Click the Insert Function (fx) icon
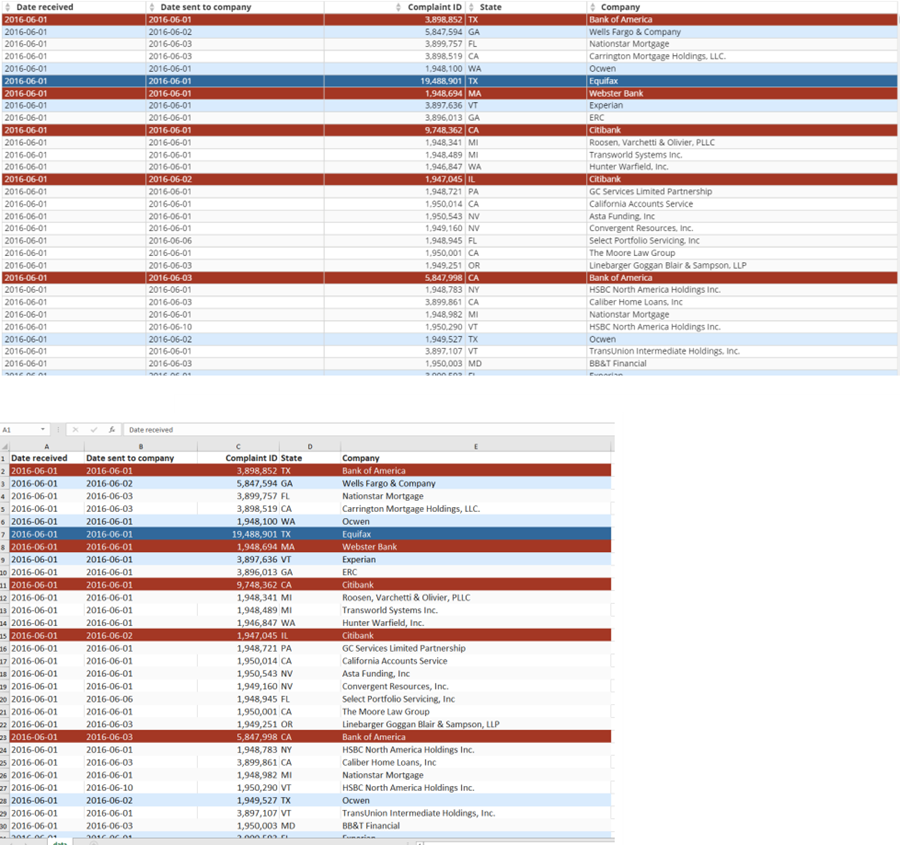 tap(112, 430)
